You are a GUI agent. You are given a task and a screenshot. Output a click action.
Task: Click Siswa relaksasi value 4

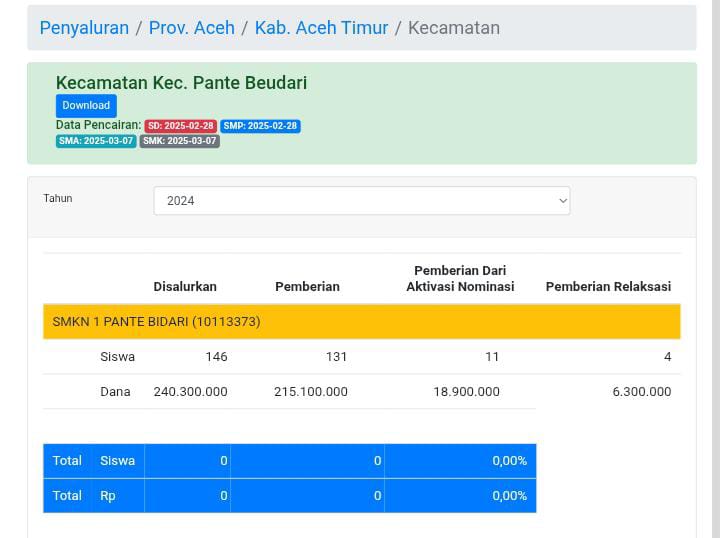667,357
